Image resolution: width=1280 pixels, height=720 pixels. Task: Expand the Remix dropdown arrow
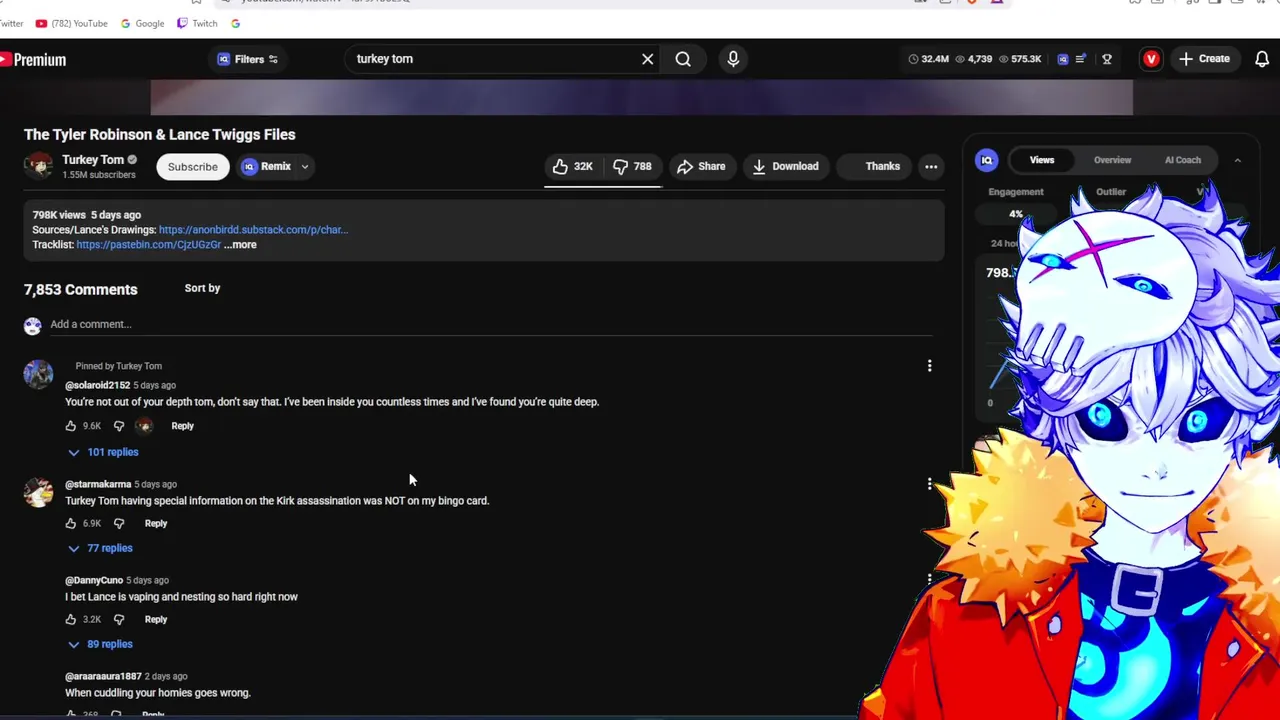(305, 167)
